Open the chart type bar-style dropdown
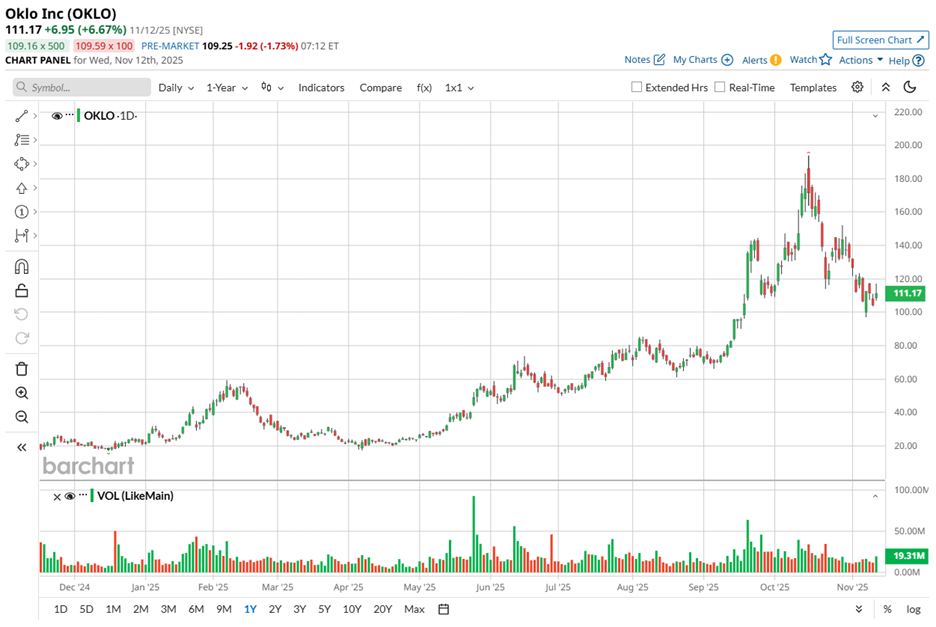Image resolution: width=936 pixels, height=627 pixels. coord(272,88)
